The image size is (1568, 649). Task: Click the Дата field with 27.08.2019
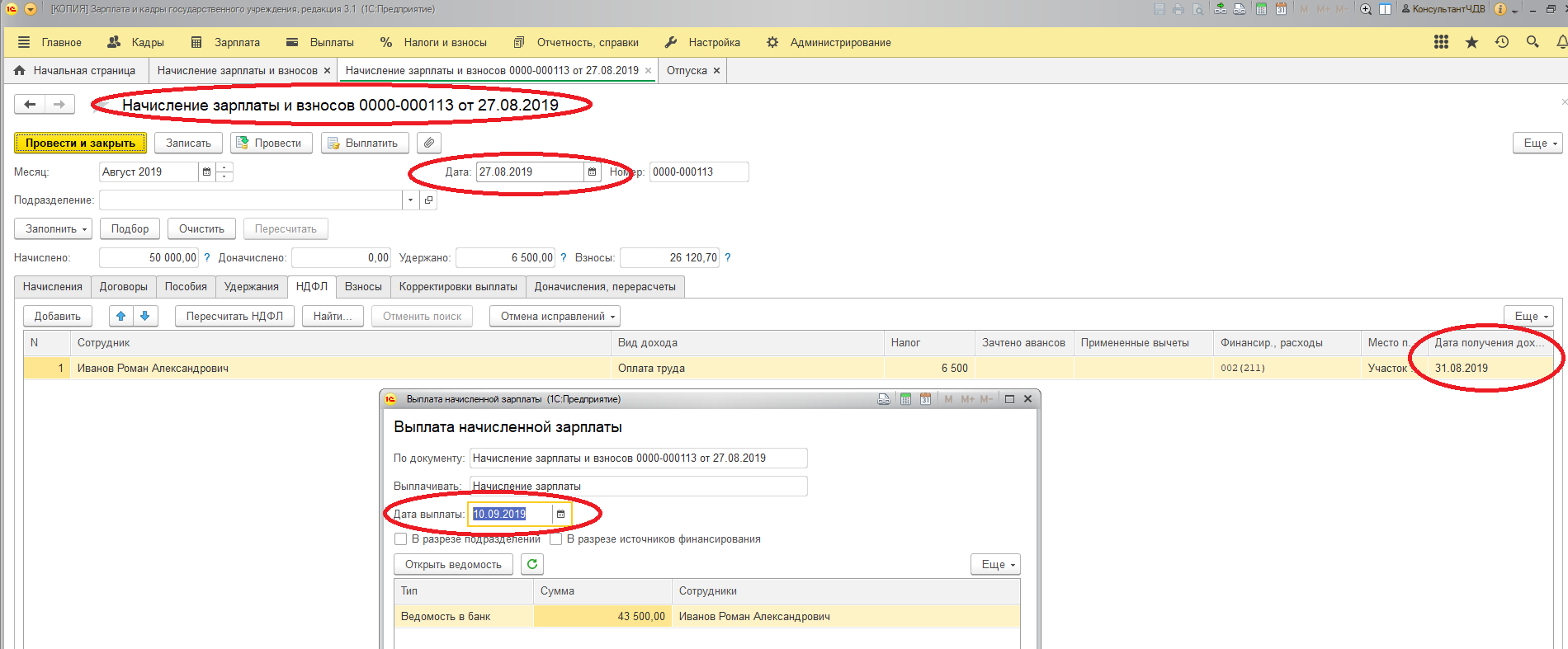528,172
